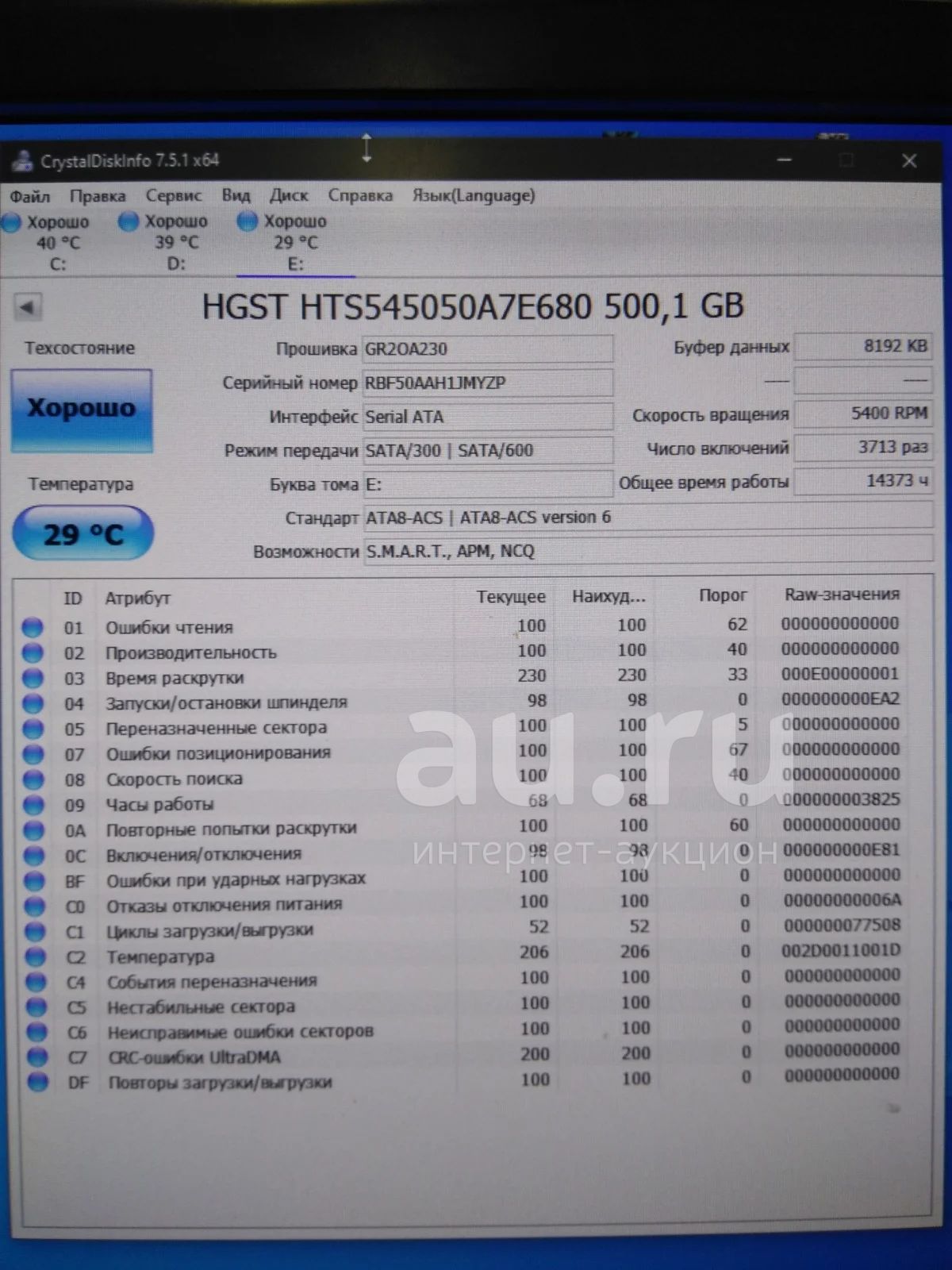Click status dot for Время раскрутки
This screenshot has height=1270, width=952.
(x=33, y=679)
